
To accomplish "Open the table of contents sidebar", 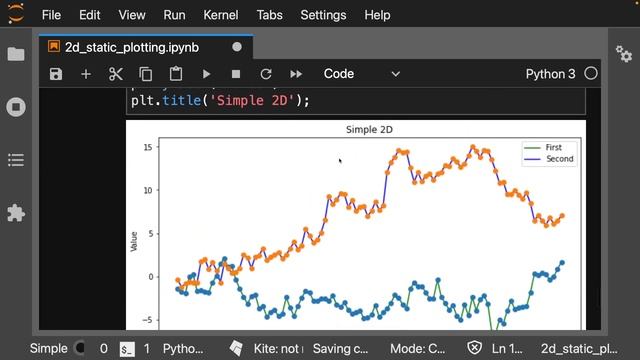I will pyautogui.click(x=16, y=160).
